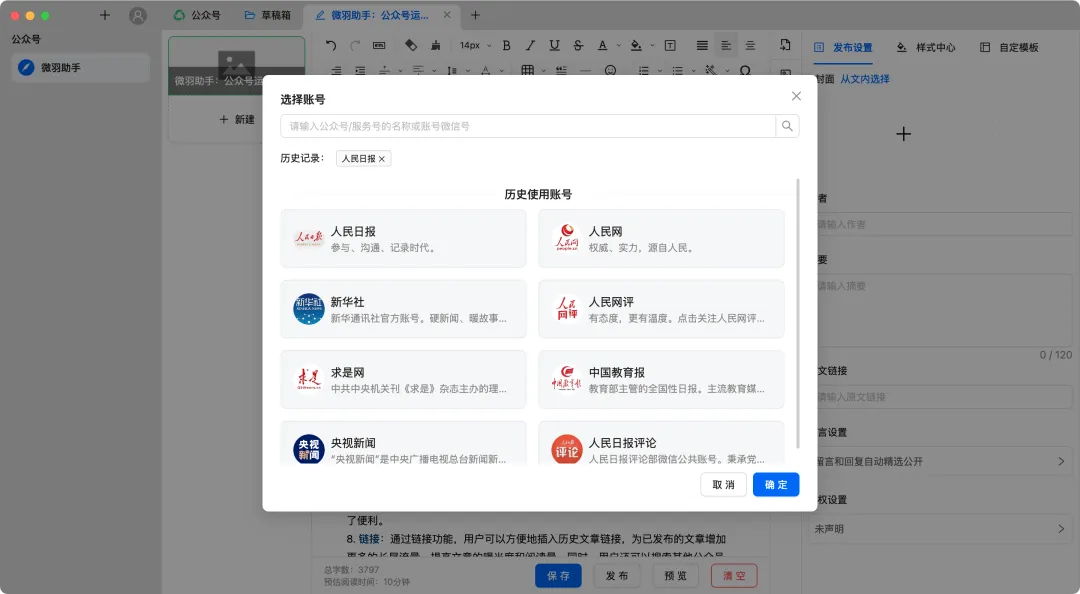This screenshot has width=1080, height=594.
Task: Expand the 未声明 copyright setting
Action: (x=1061, y=529)
